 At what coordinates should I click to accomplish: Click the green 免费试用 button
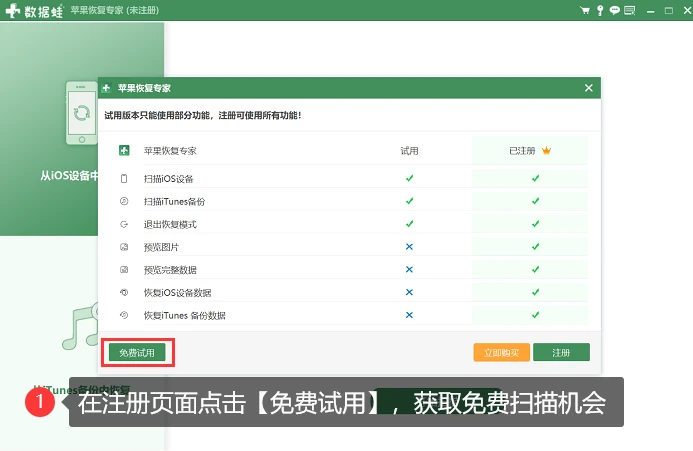(x=137, y=352)
